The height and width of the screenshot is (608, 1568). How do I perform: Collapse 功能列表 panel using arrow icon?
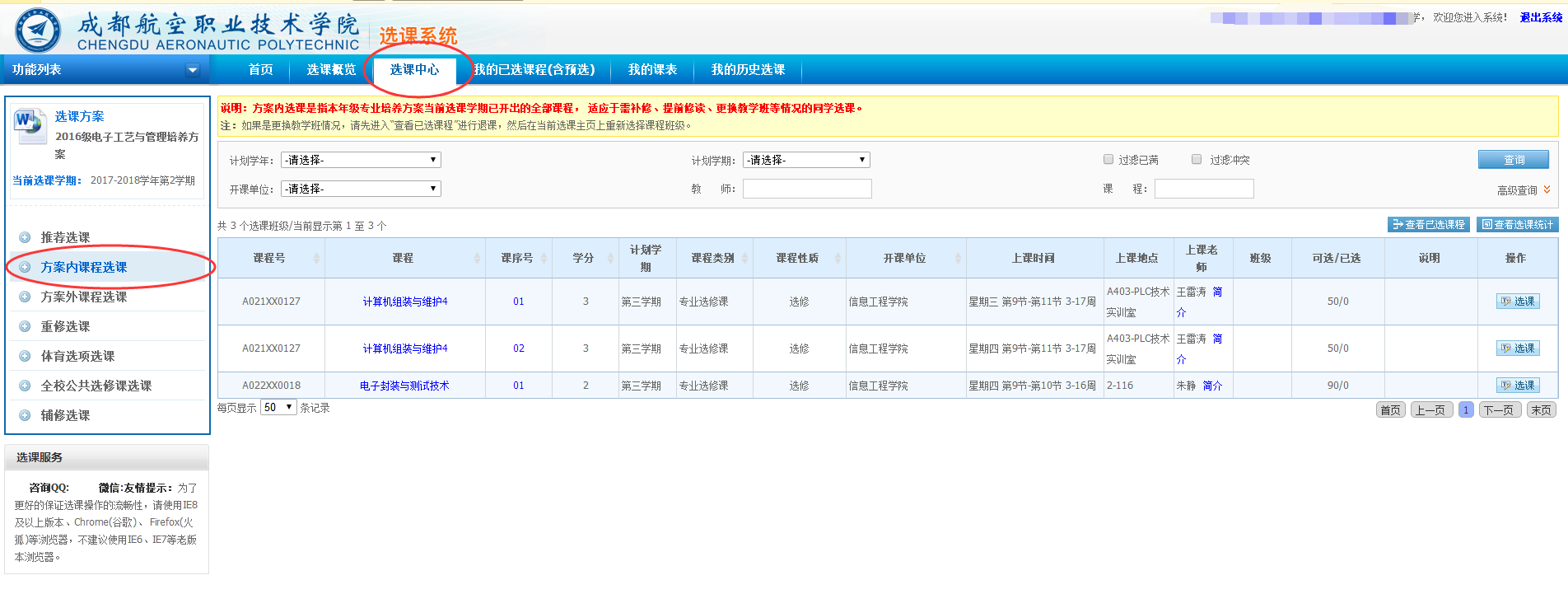[x=193, y=70]
